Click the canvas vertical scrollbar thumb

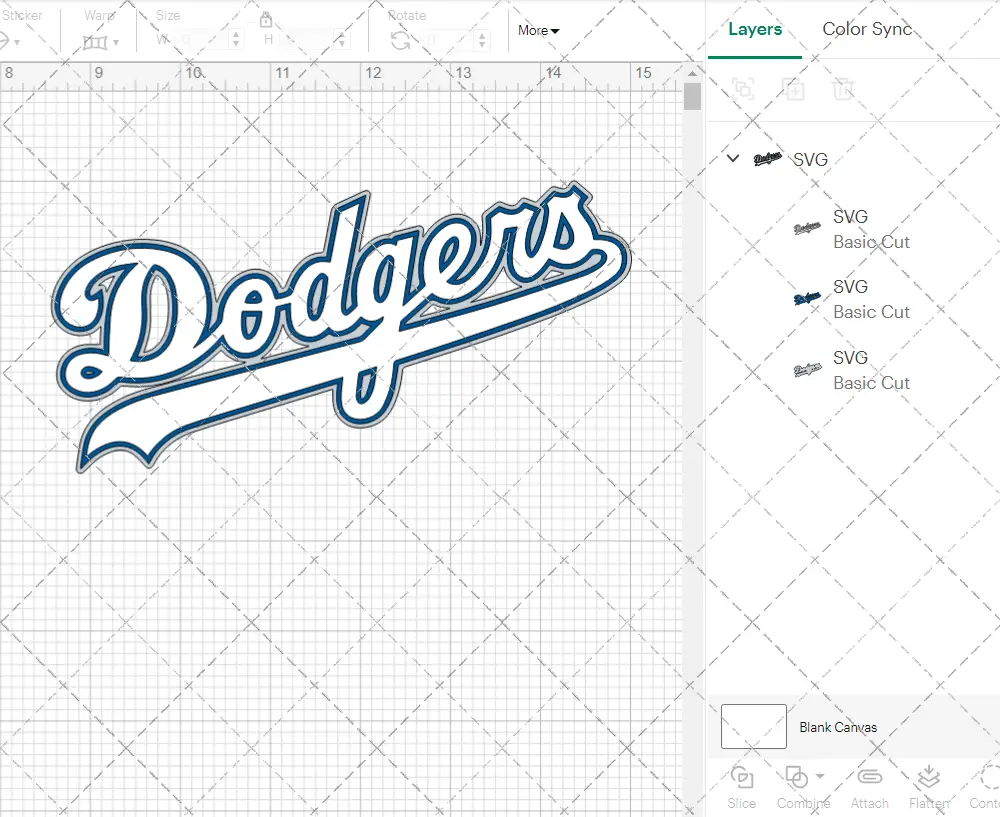click(693, 97)
